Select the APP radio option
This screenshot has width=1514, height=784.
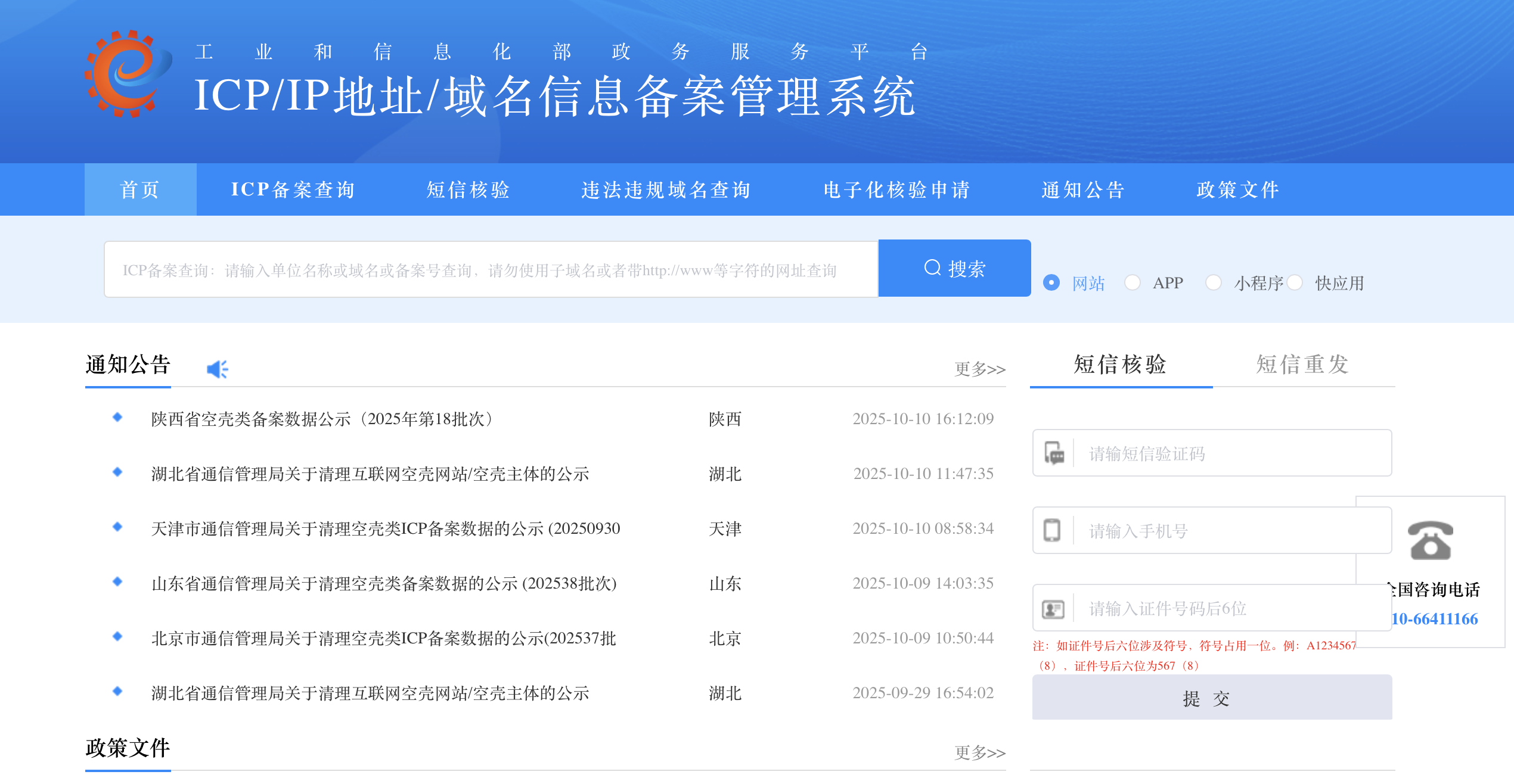point(1133,282)
